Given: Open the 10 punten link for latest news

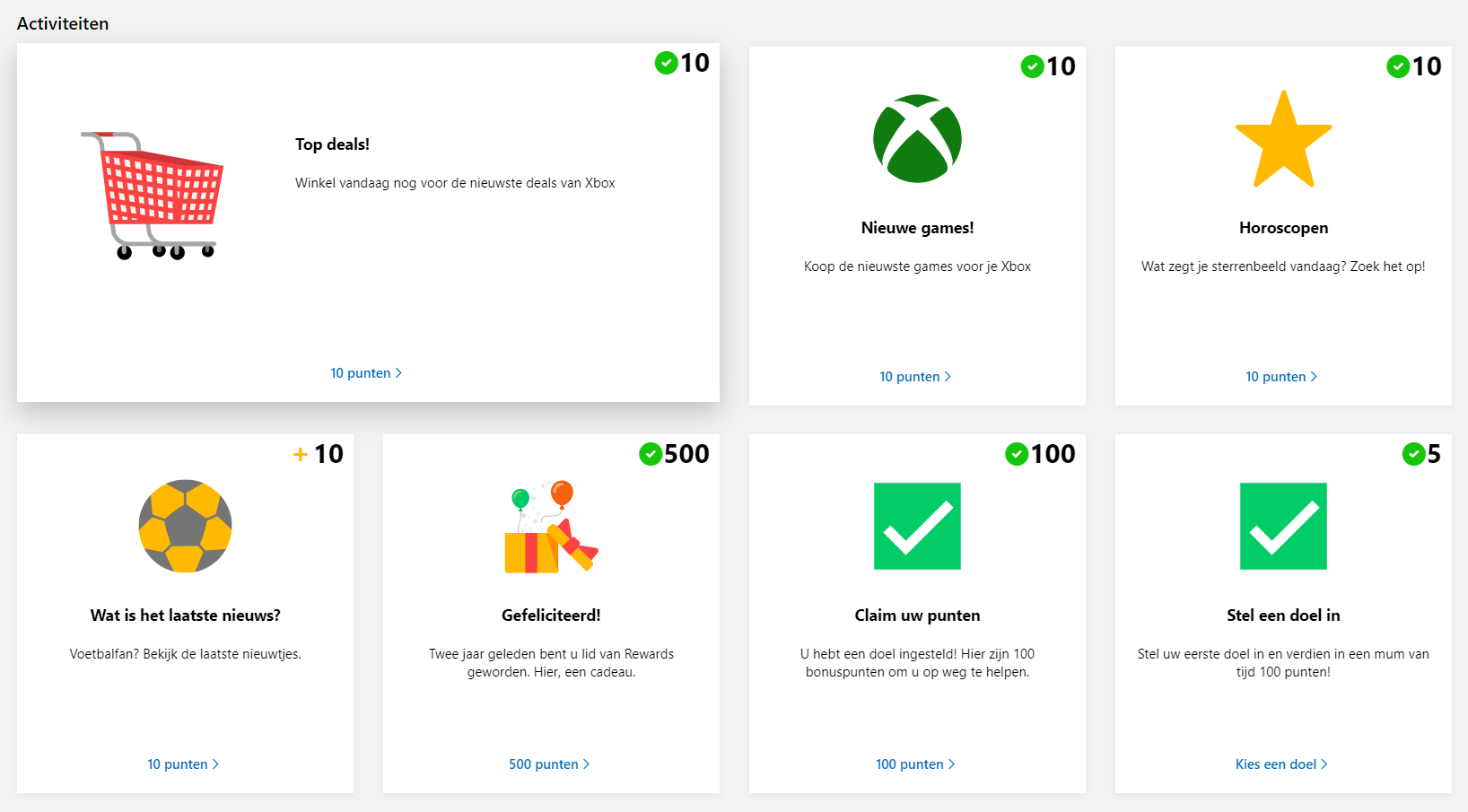Looking at the screenshot, I should pos(183,764).
